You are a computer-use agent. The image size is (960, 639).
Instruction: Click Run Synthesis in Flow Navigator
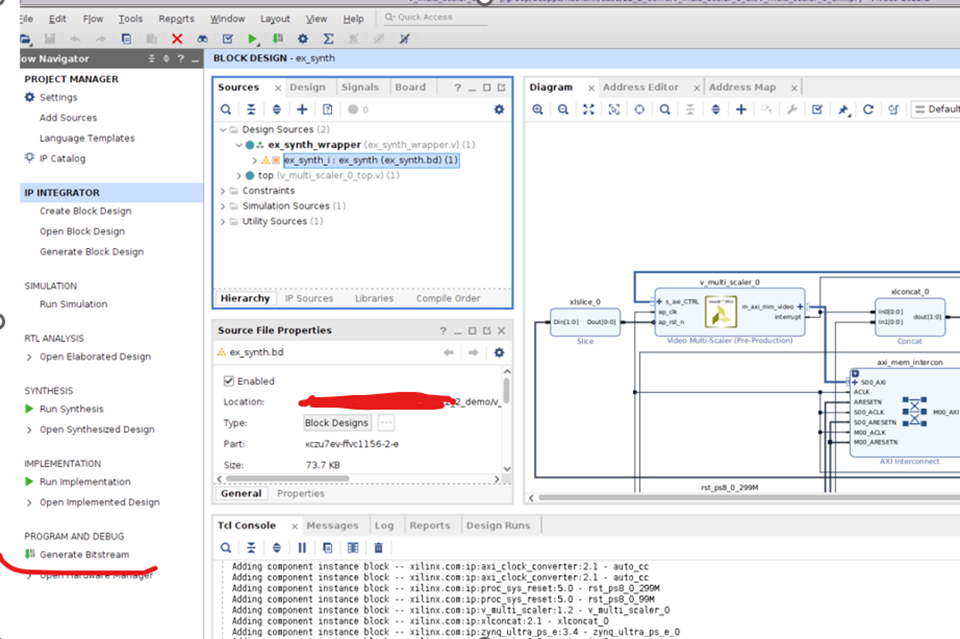[71, 409]
